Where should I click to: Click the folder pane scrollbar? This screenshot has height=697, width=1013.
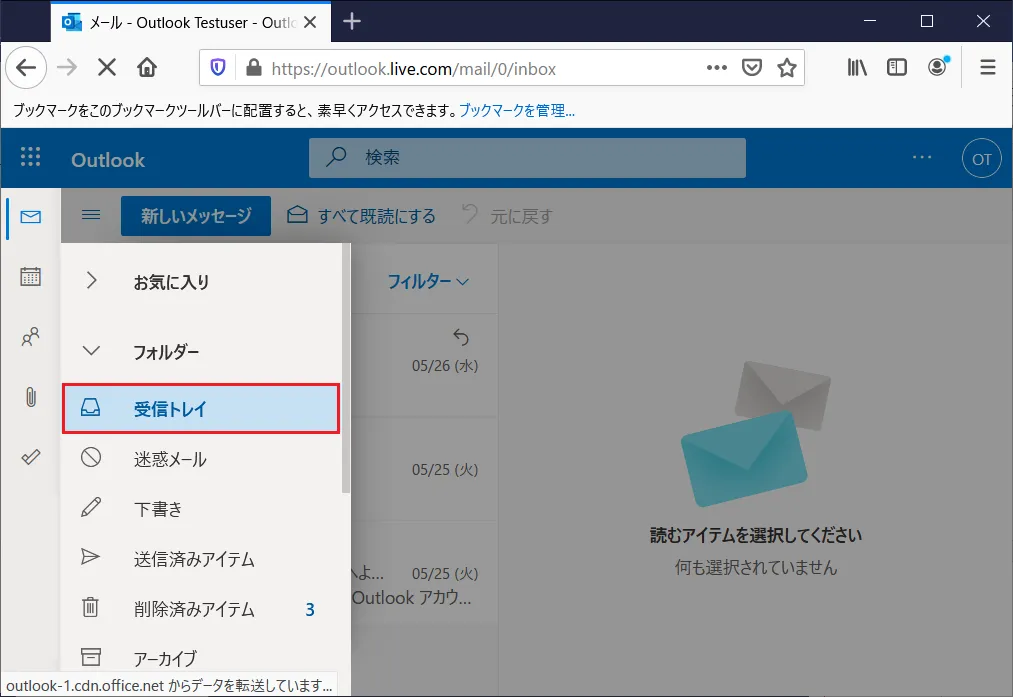point(346,368)
